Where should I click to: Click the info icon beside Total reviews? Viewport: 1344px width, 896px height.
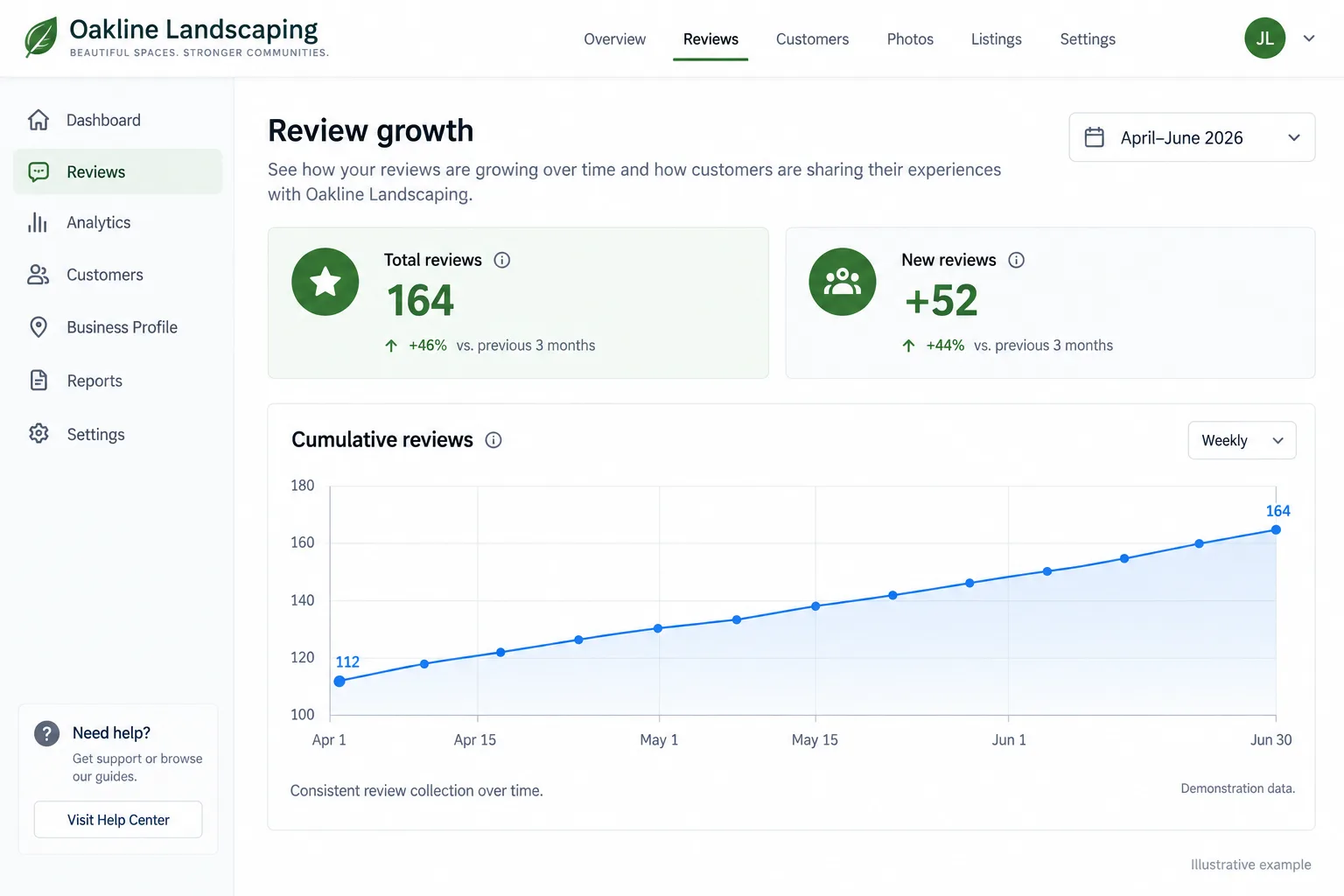click(502, 260)
